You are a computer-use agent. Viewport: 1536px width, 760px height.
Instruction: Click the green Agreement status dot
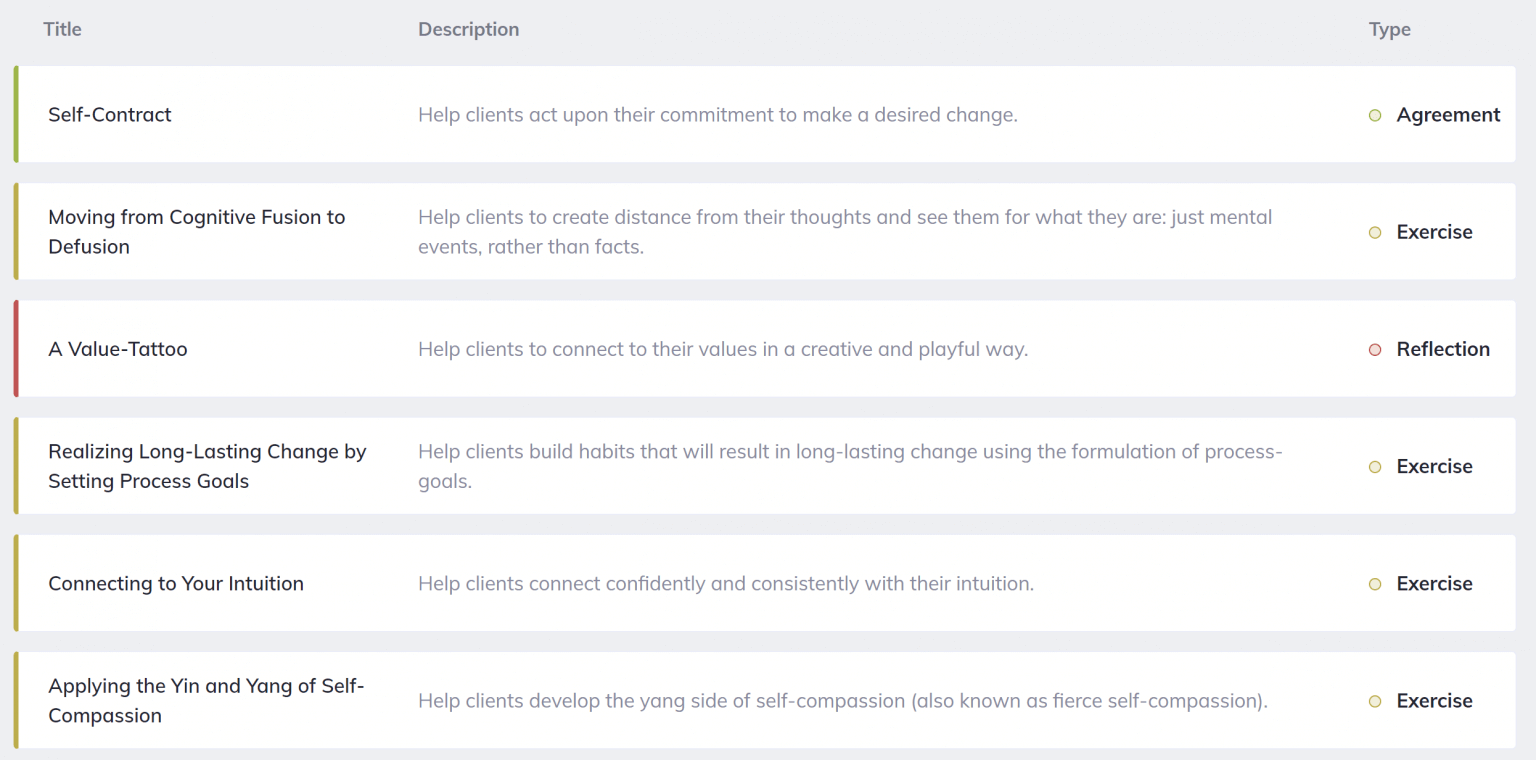click(x=1374, y=115)
